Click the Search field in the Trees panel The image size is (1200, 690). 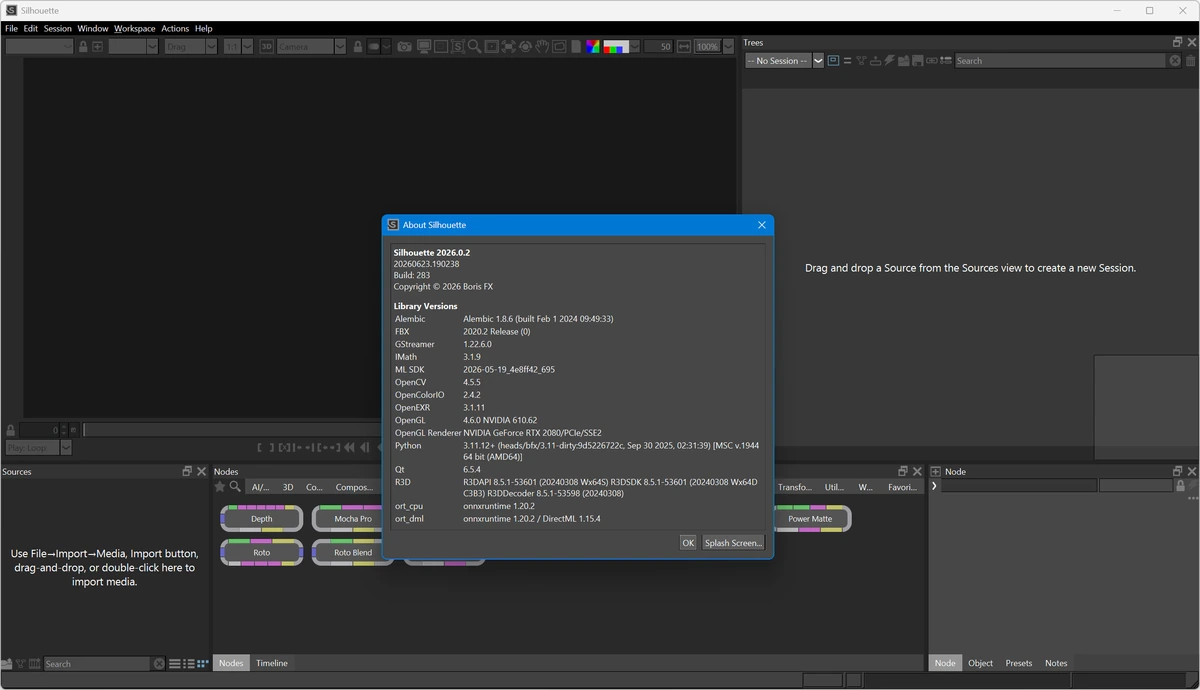[1060, 61]
